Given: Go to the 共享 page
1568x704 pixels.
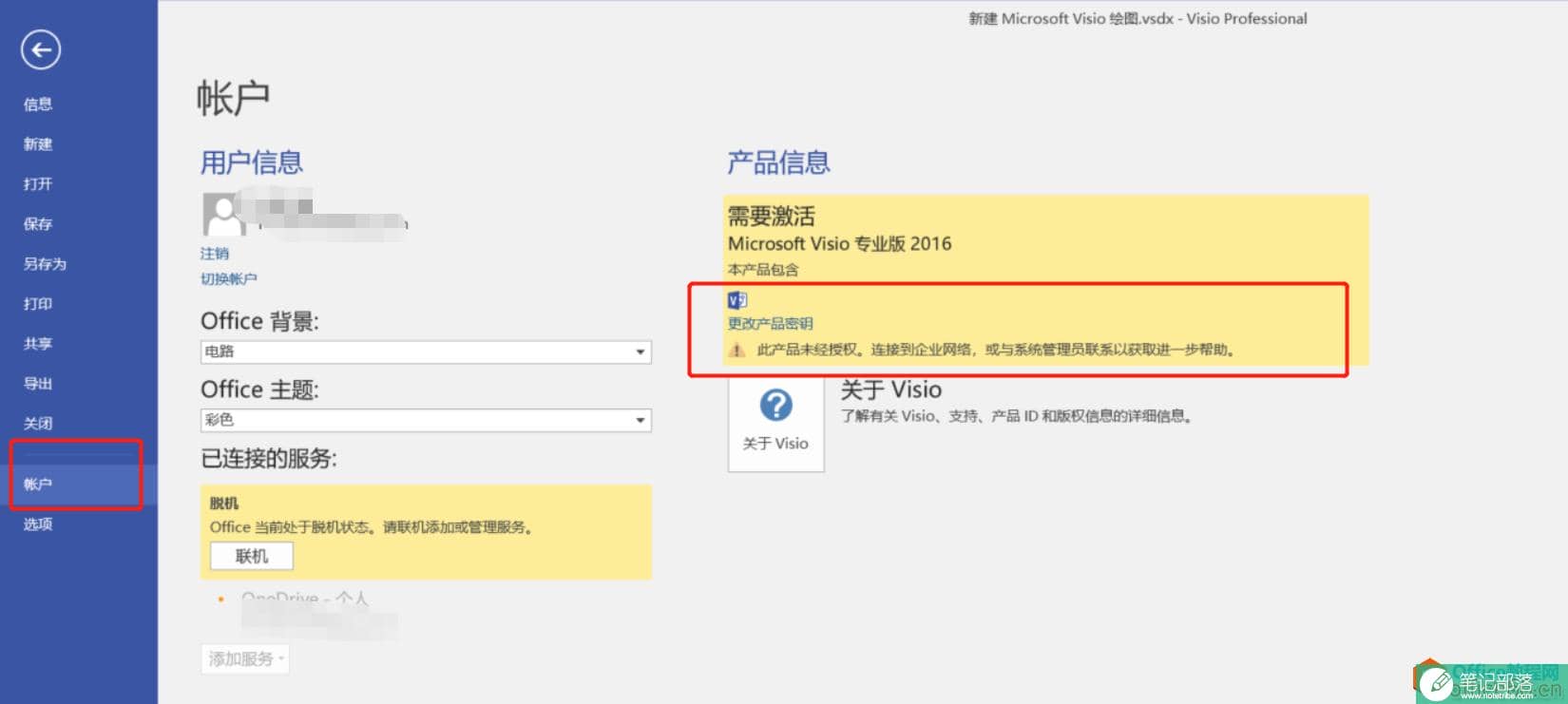Looking at the screenshot, I should 38,344.
